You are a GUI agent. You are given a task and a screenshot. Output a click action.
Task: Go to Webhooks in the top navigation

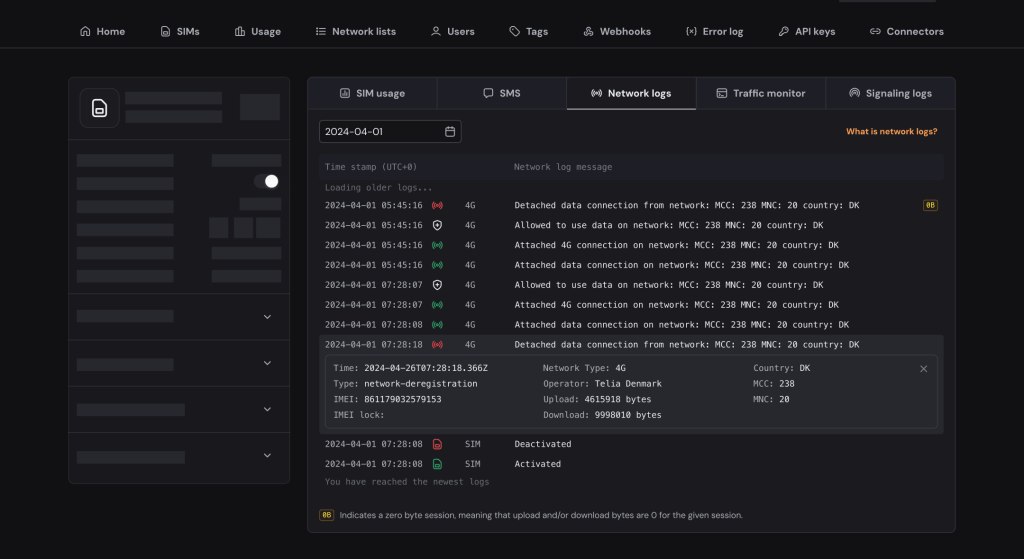coord(617,32)
